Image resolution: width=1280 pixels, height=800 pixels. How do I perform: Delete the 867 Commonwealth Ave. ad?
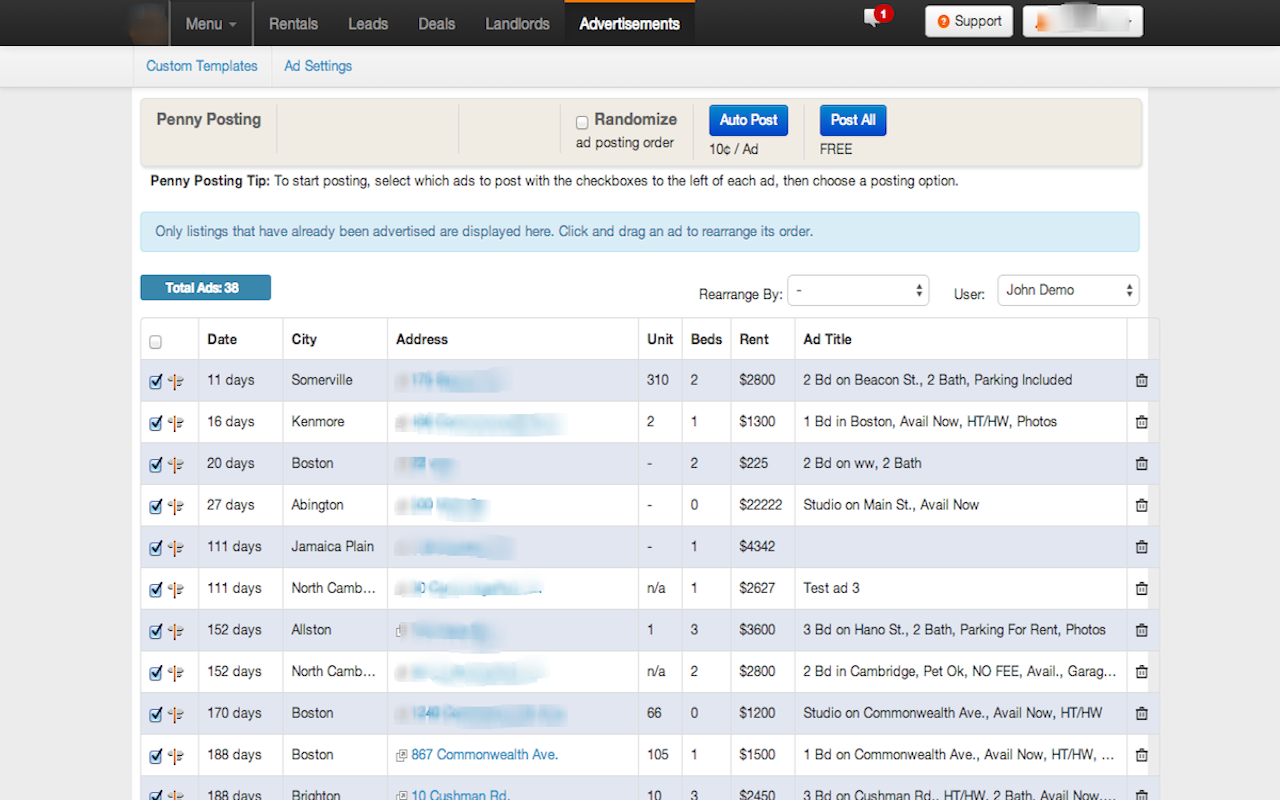[1141, 756]
